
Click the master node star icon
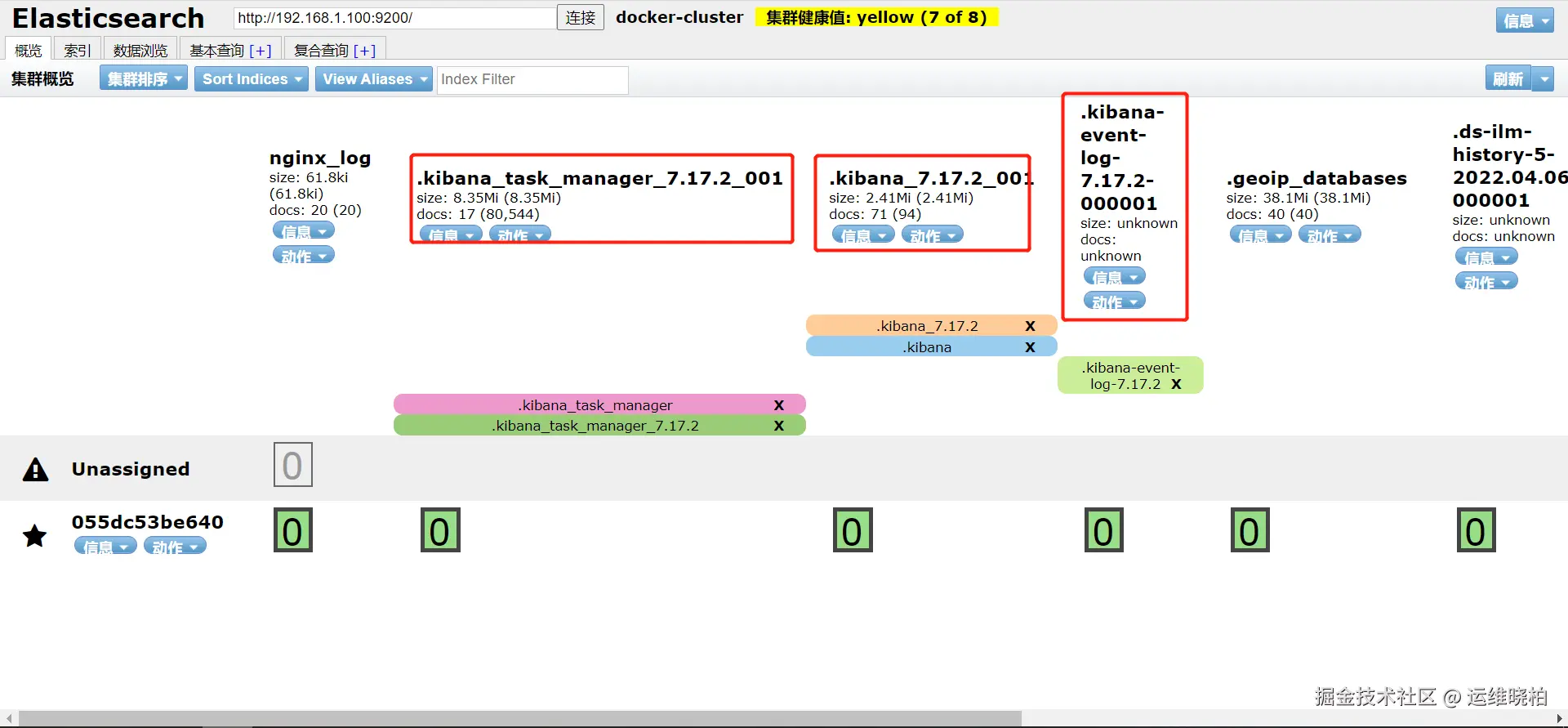click(x=34, y=536)
